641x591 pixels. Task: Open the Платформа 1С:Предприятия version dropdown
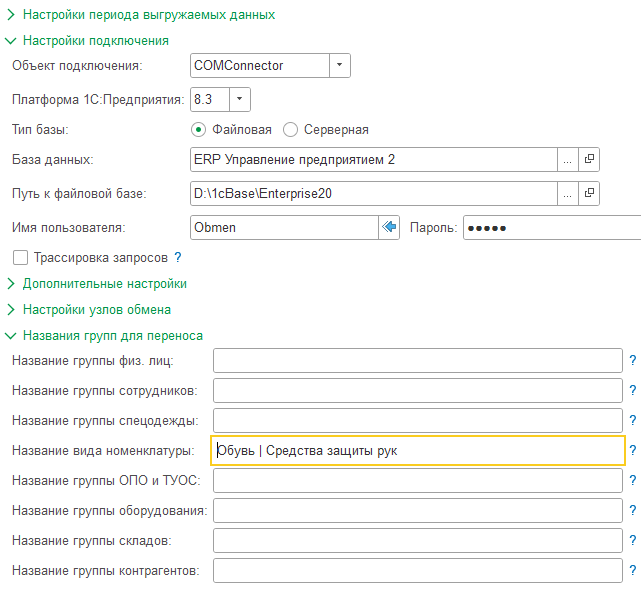click(240, 99)
